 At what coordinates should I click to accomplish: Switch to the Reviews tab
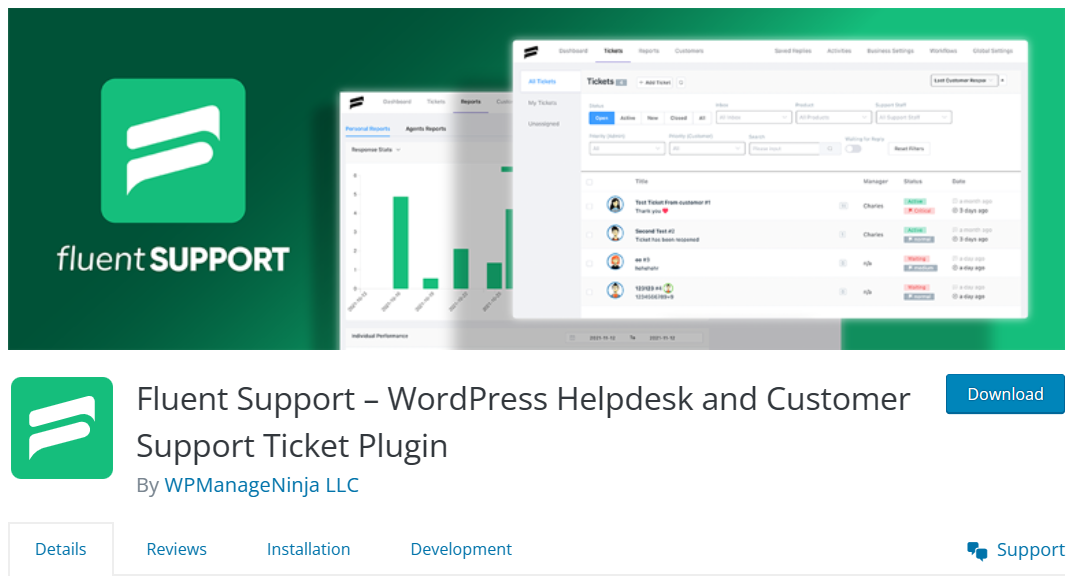tap(177, 549)
